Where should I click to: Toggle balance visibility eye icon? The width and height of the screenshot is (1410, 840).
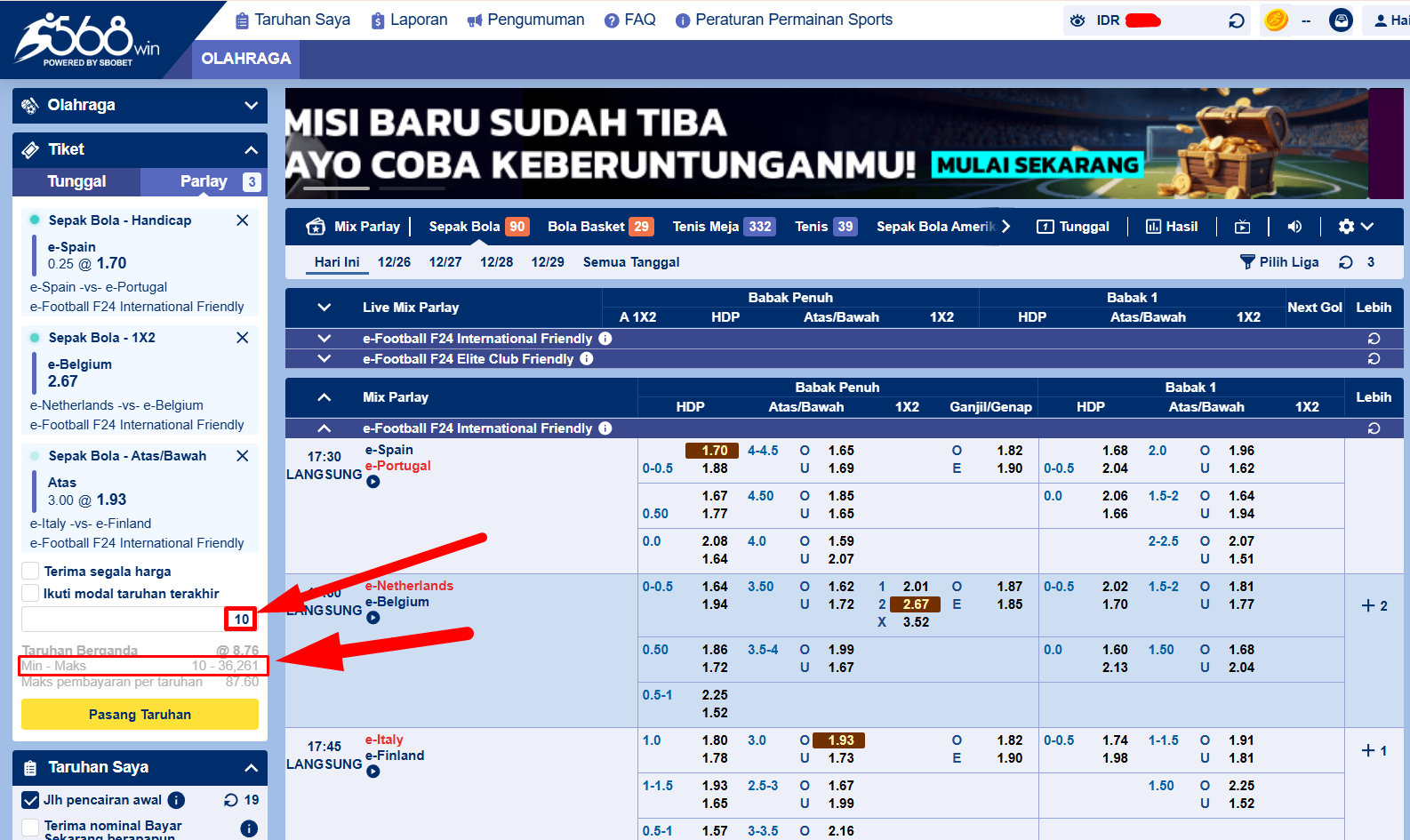click(x=1078, y=20)
